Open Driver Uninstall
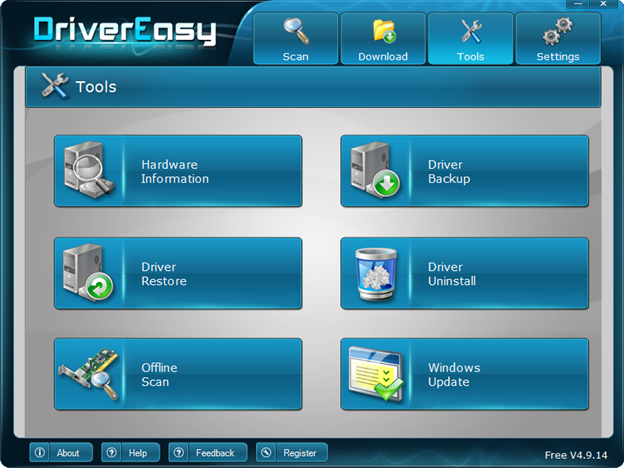624x468 pixels. 464,273
